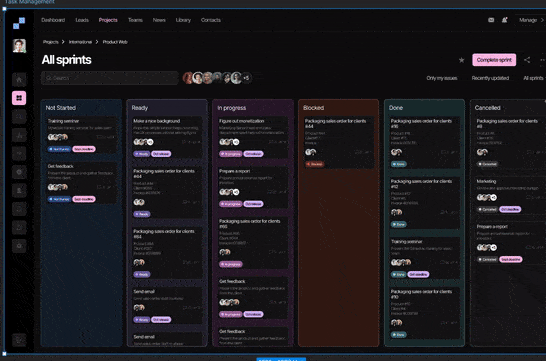Image resolution: width=546 pixels, height=361 pixels.
Task: Click assignee avatars on Make a nice background
Action: tap(143, 142)
